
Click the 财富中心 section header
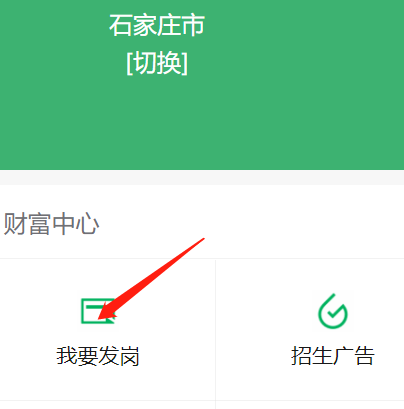[x=51, y=224]
